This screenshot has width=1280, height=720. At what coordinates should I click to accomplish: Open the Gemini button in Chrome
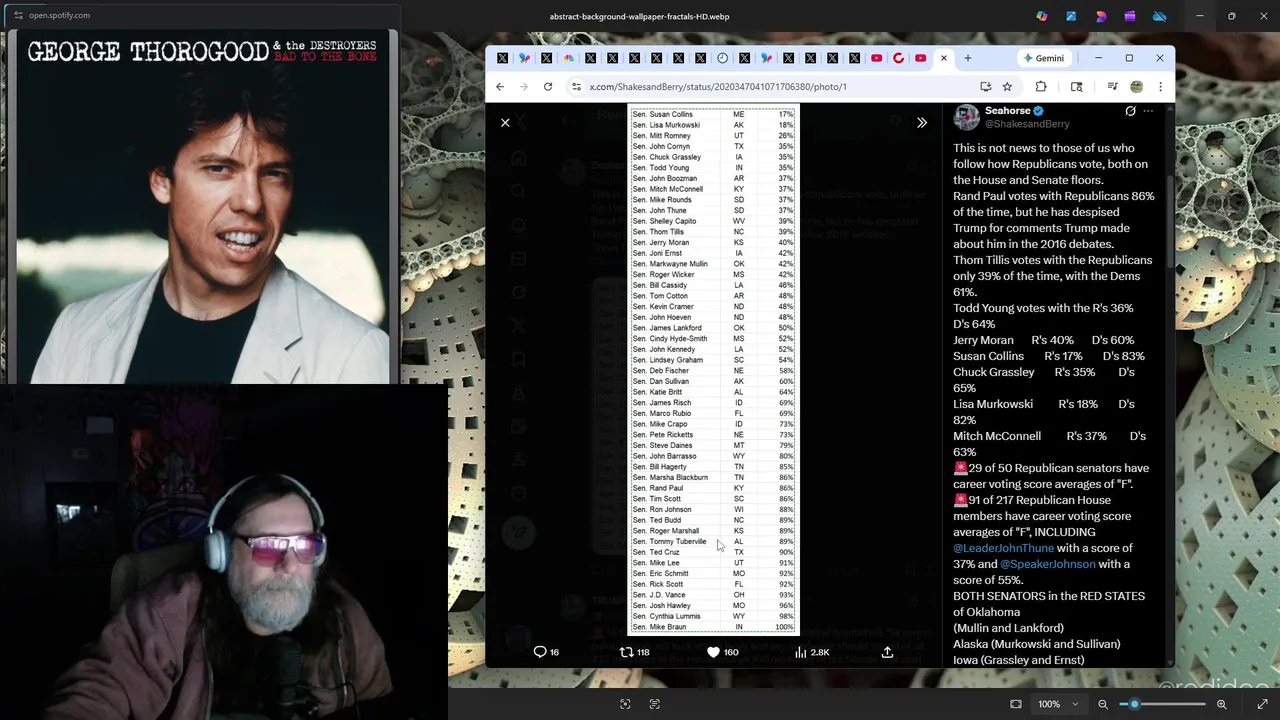(x=1042, y=58)
